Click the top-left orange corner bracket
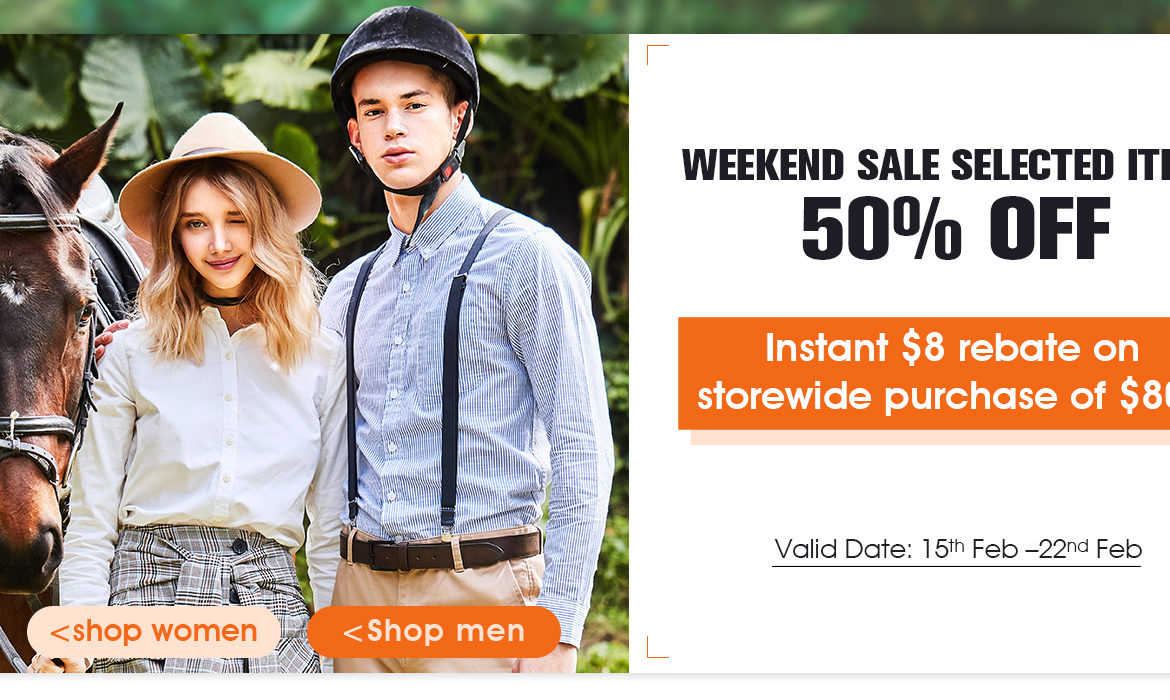 coord(657,54)
